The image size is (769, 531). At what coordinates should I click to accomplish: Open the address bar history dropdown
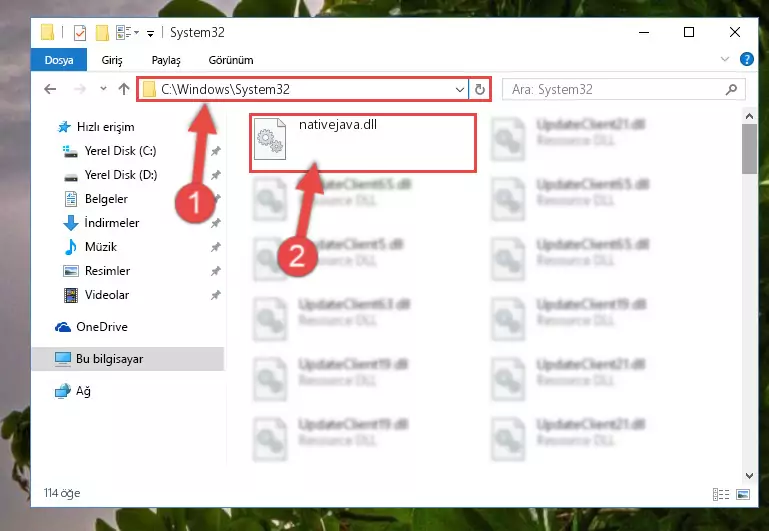(460, 89)
